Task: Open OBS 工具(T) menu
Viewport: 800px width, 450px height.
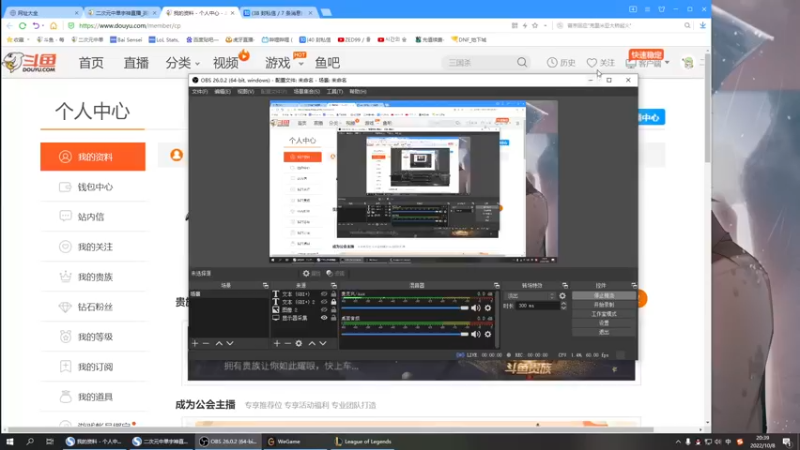Action: [335, 92]
